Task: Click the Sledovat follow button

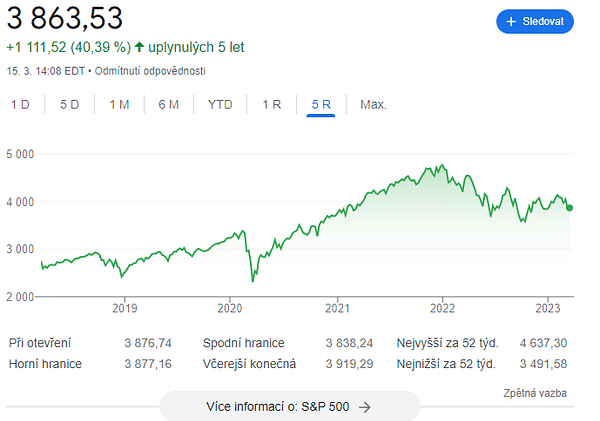Action: pyautogui.click(x=535, y=21)
